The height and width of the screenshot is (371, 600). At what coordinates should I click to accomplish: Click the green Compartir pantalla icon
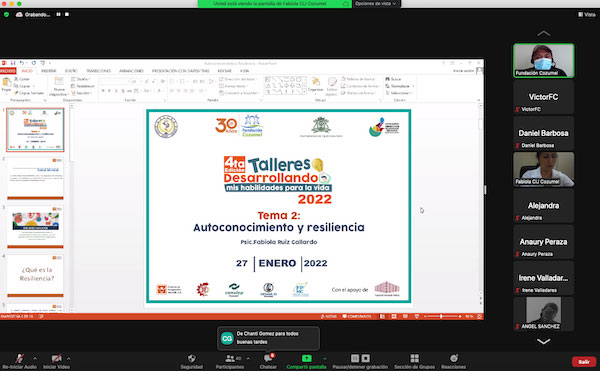[x=307, y=358]
